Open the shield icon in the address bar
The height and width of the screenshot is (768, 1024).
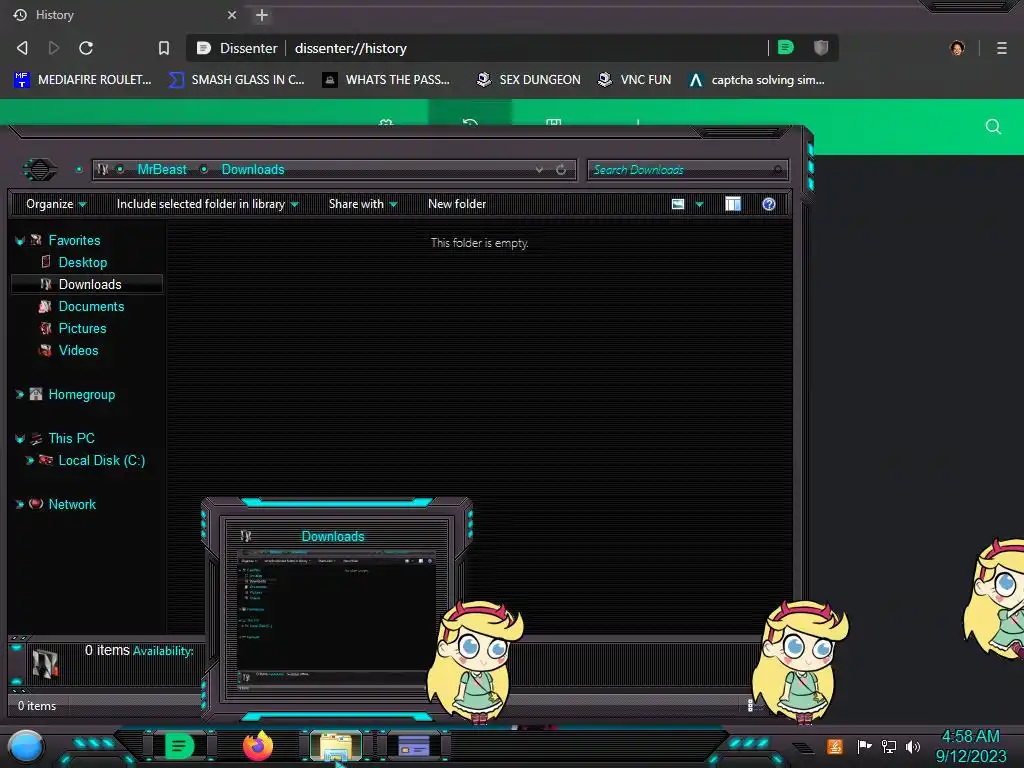pos(821,47)
